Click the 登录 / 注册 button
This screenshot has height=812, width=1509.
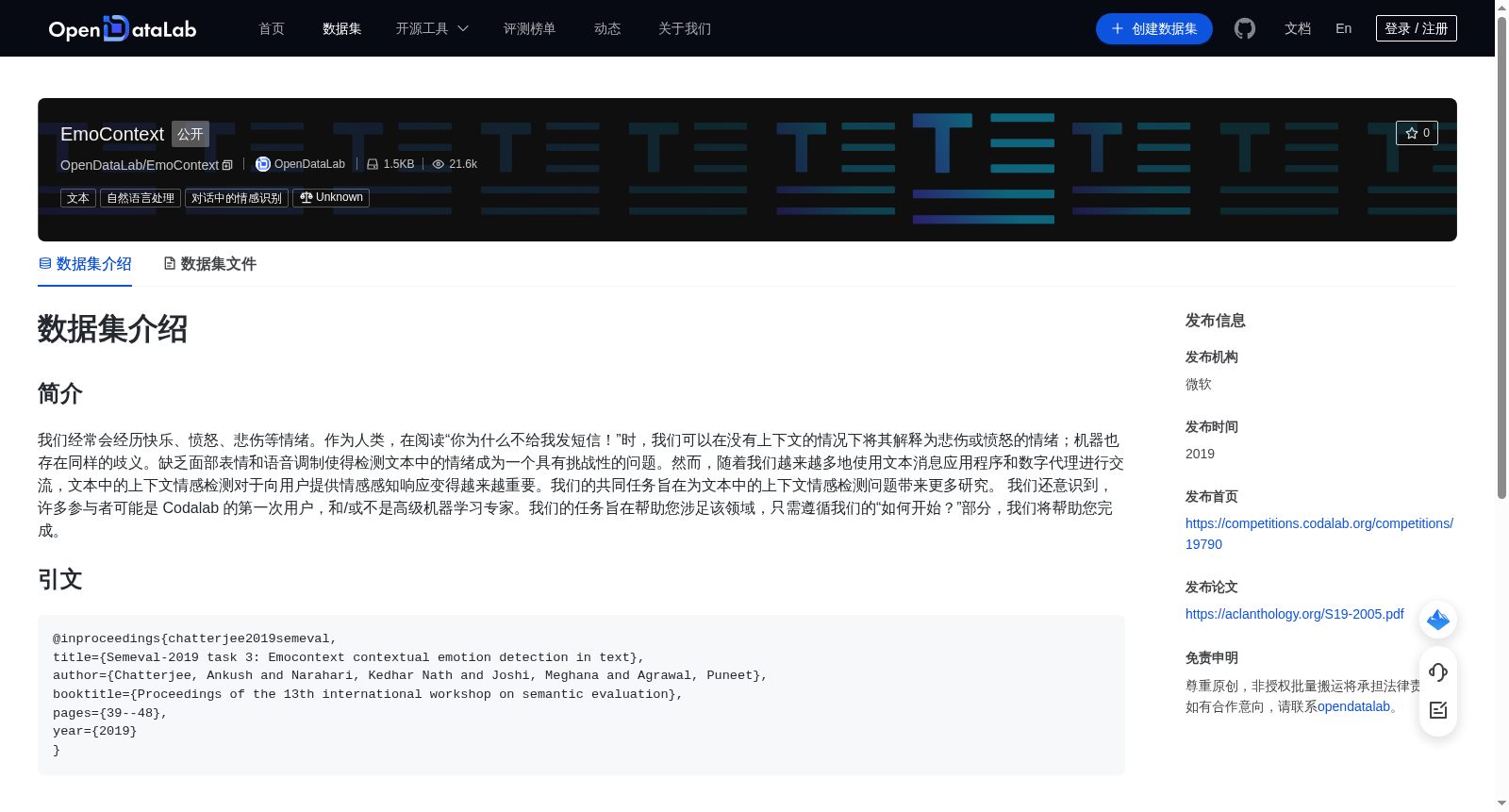[x=1416, y=28]
